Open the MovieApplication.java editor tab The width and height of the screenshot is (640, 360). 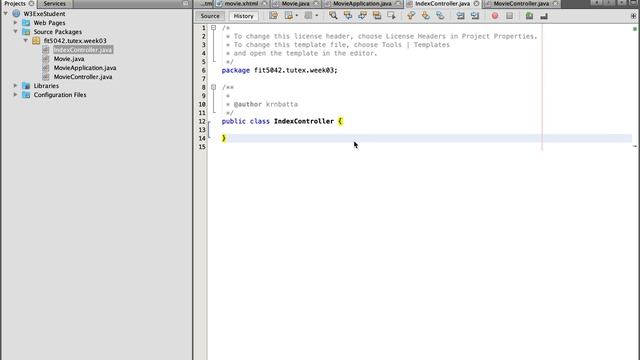pos(362,3)
